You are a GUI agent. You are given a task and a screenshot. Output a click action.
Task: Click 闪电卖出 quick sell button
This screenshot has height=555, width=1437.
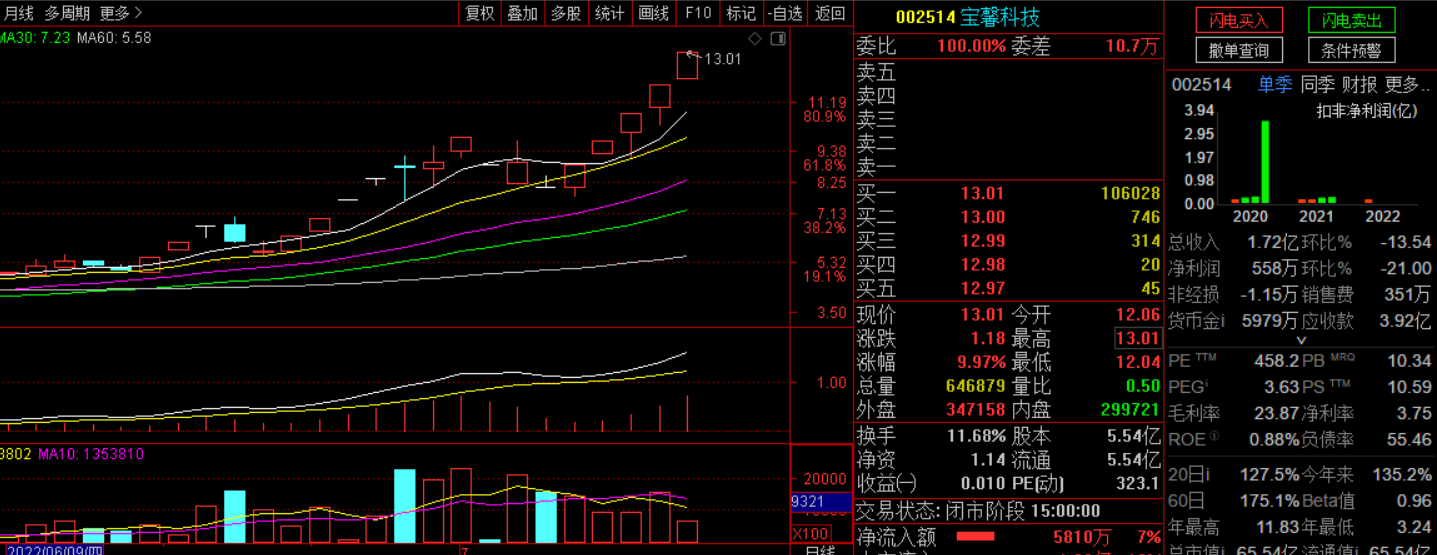pos(1351,20)
